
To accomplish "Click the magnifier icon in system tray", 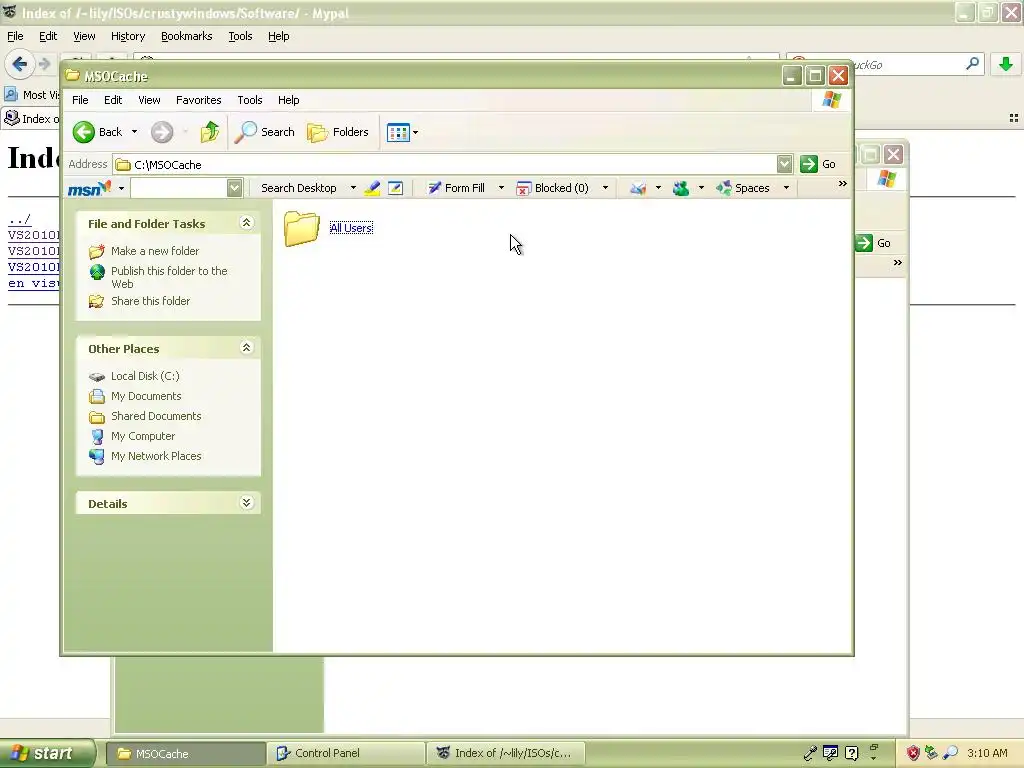I will click(x=951, y=754).
